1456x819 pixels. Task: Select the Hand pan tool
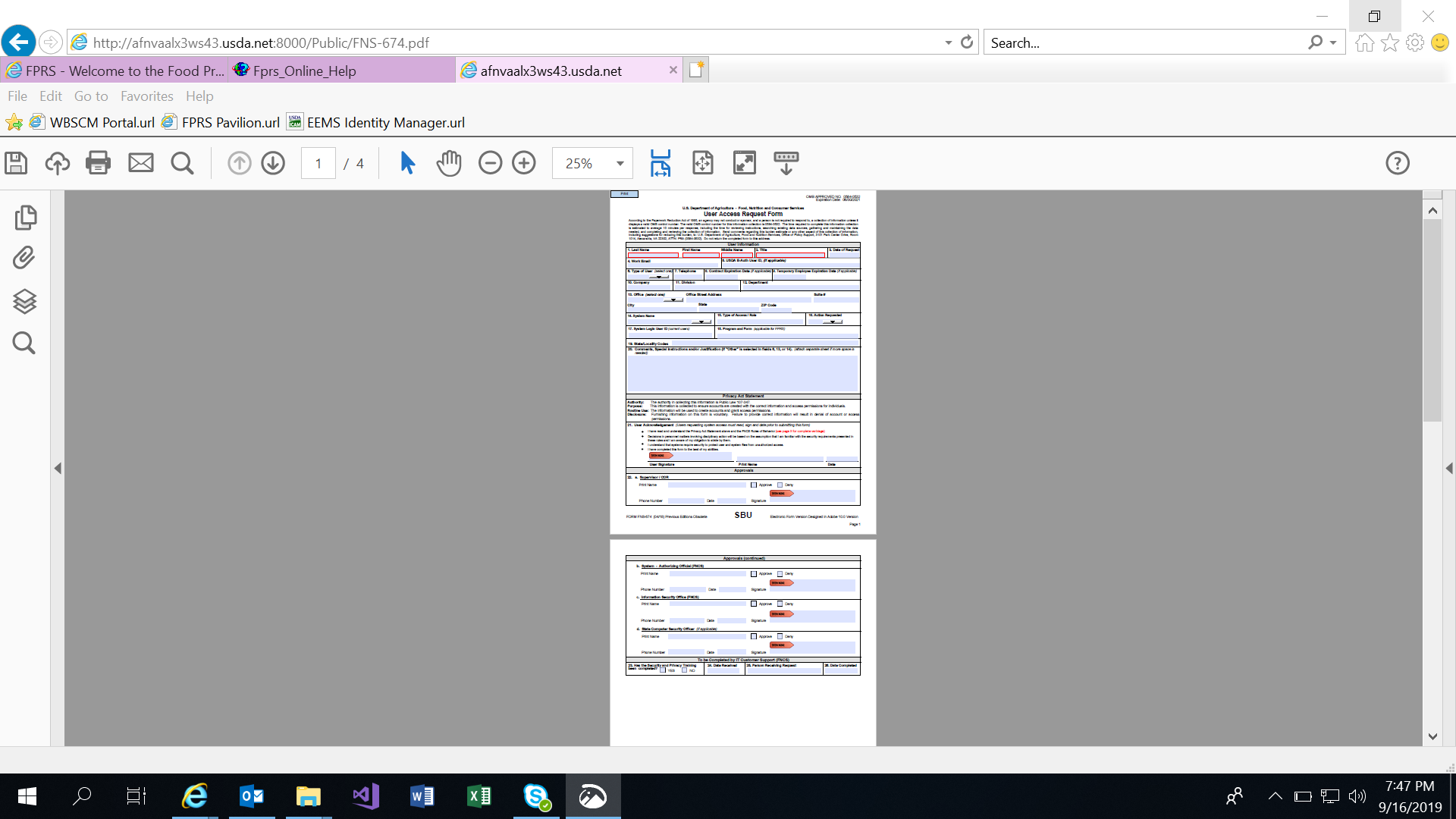pyautogui.click(x=449, y=163)
